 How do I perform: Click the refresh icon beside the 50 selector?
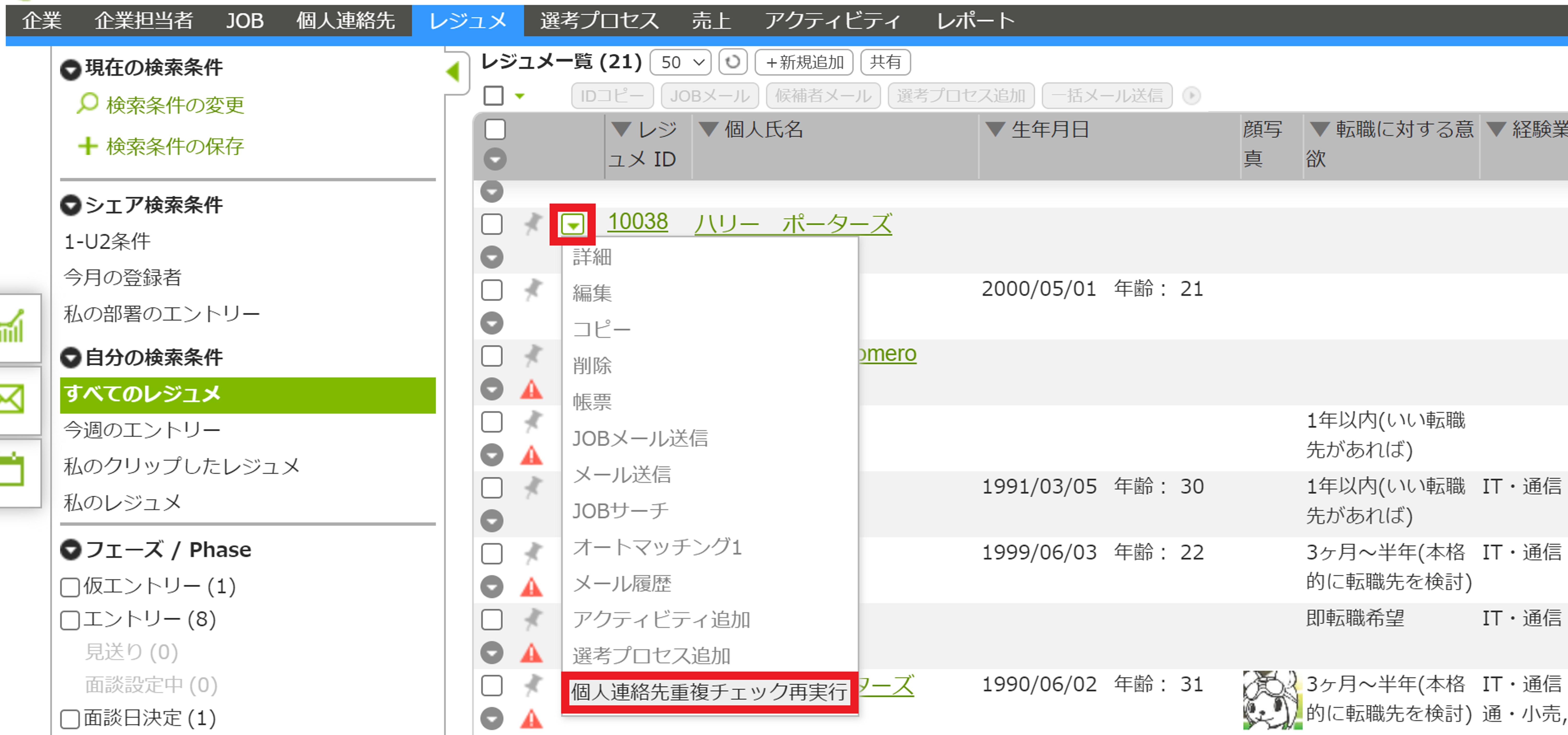732,62
